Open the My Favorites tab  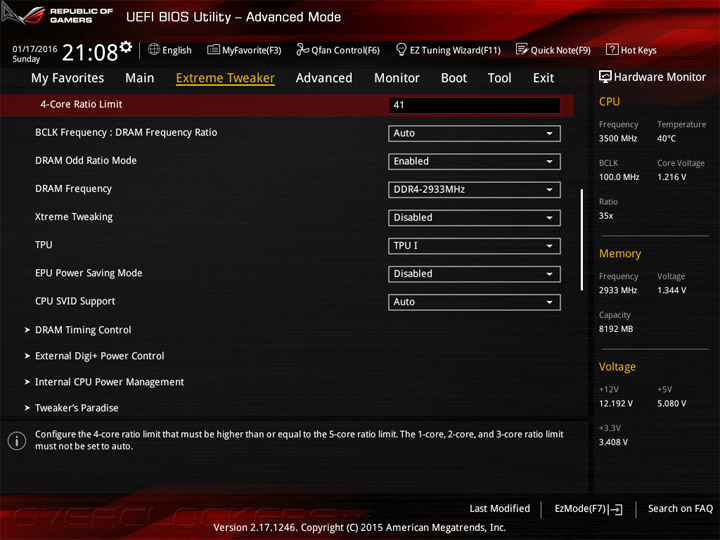click(x=68, y=78)
